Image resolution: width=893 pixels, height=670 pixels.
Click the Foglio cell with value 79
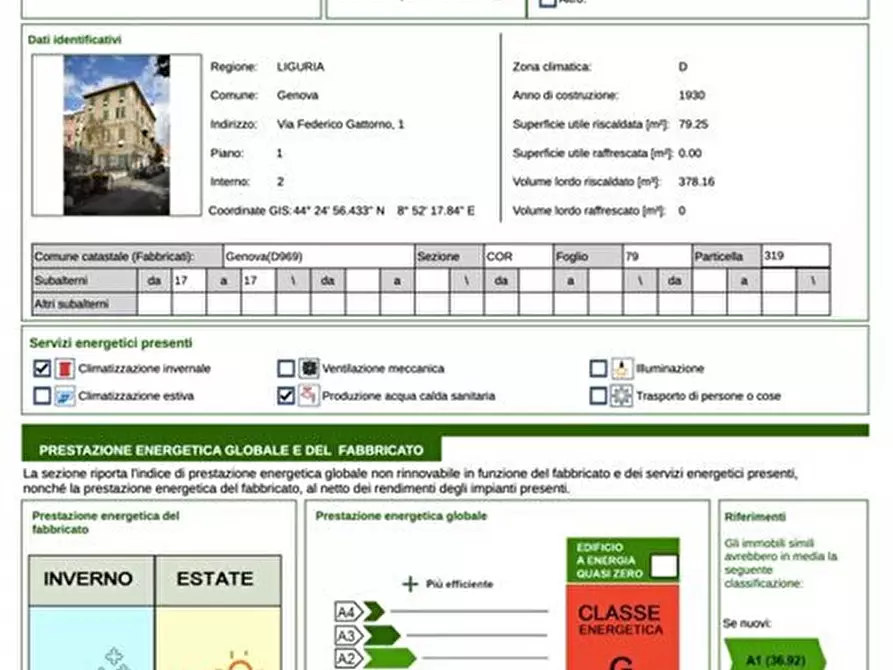(657, 256)
